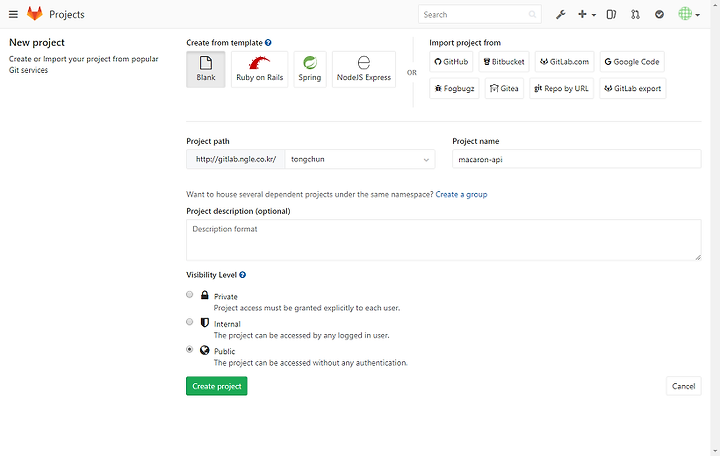Focus the Search field
Image resolution: width=720 pixels, height=456 pixels.
(x=479, y=15)
